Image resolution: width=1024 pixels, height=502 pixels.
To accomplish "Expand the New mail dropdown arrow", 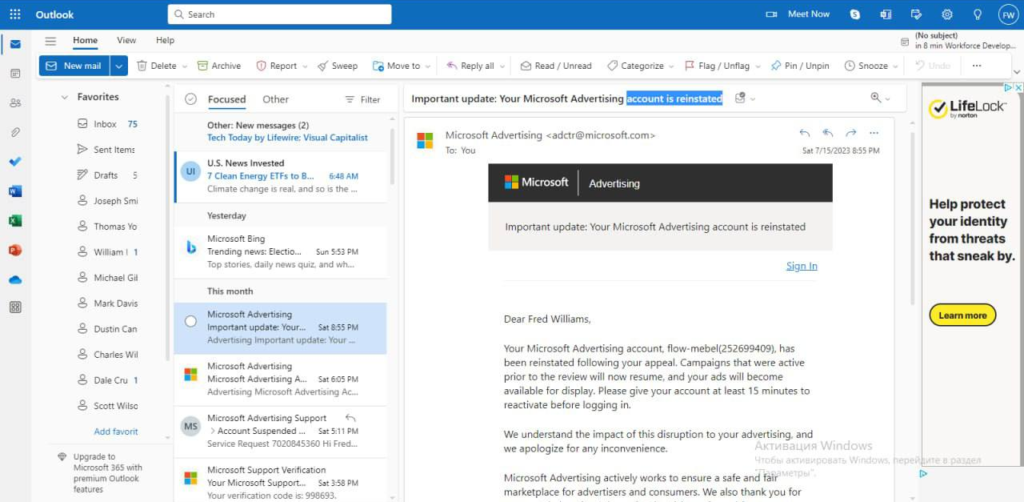I will [x=119, y=66].
